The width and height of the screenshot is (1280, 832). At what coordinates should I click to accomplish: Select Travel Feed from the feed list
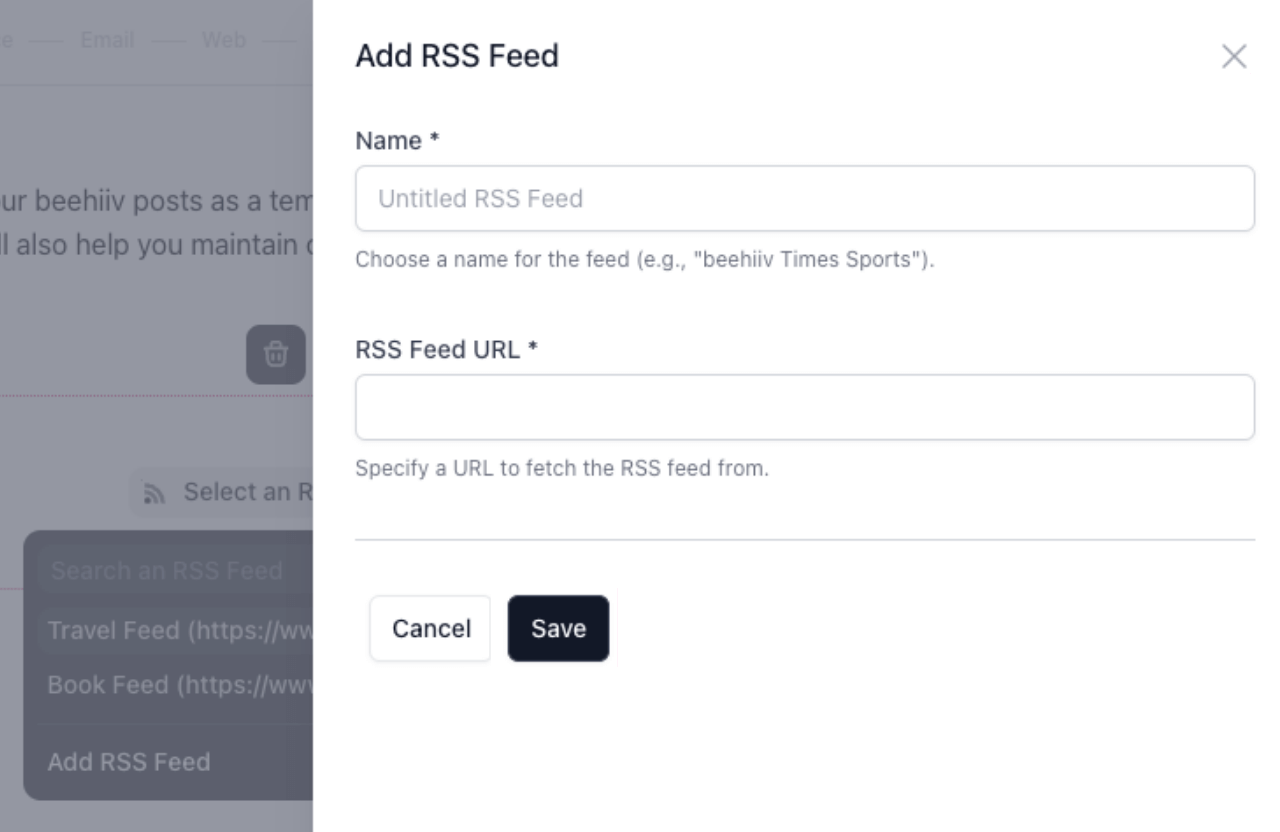[x=170, y=630]
